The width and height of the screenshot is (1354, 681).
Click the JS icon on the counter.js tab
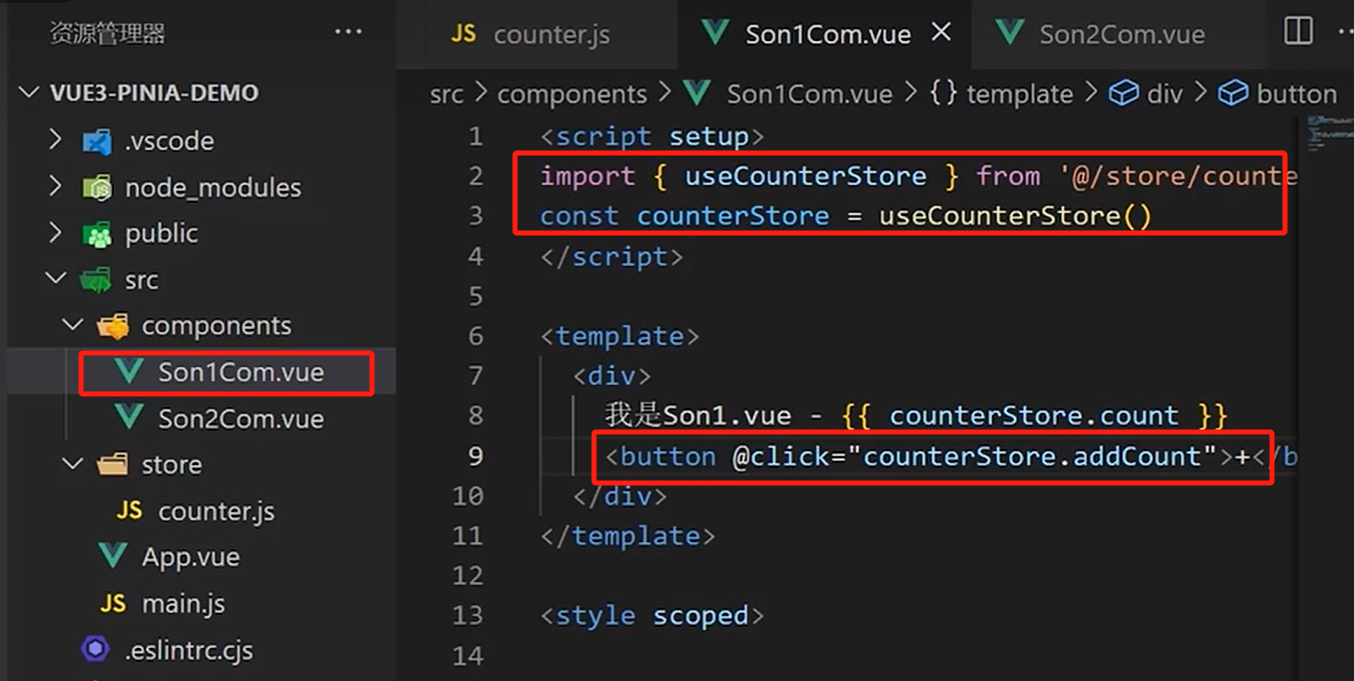coord(463,33)
